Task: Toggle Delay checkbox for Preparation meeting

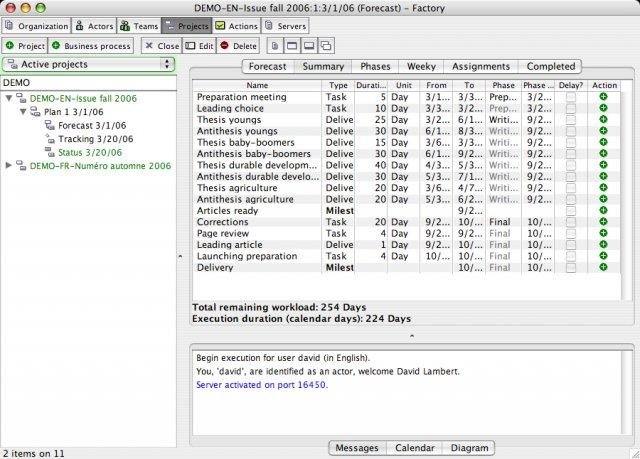Action: (569, 97)
